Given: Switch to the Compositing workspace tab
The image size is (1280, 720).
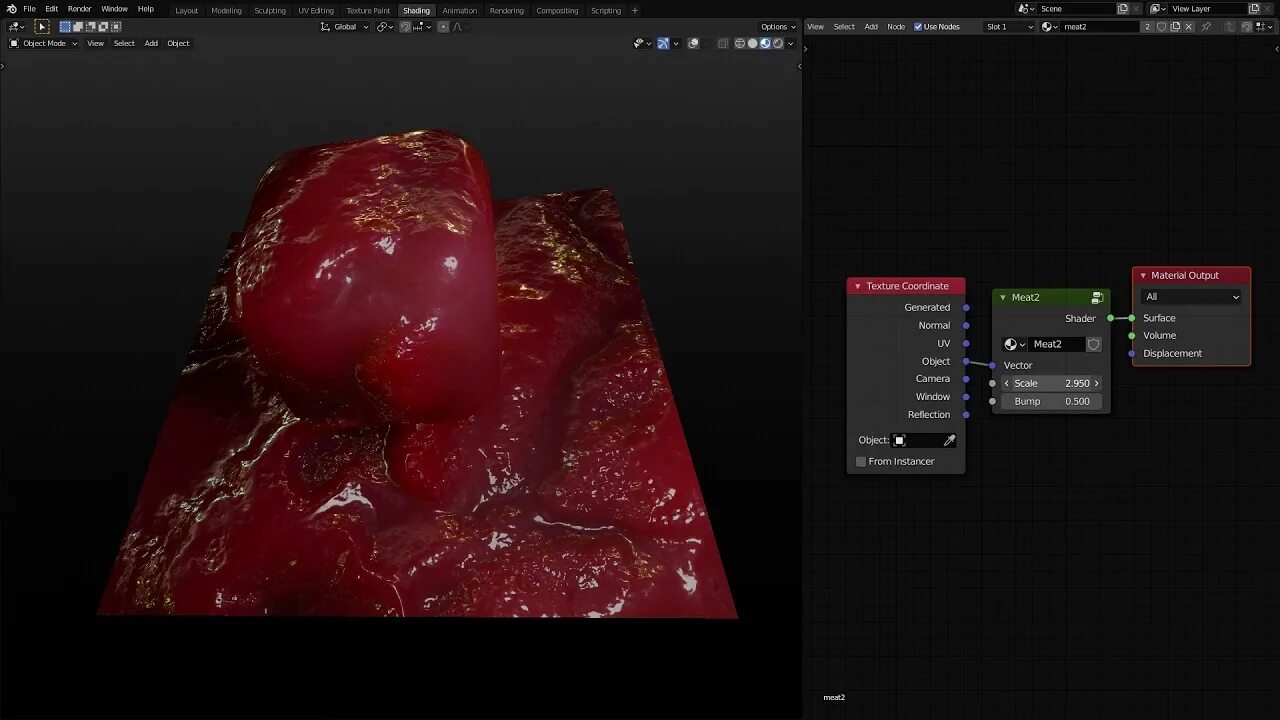Looking at the screenshot, I should pyautogui.click(x=557, y=10).
